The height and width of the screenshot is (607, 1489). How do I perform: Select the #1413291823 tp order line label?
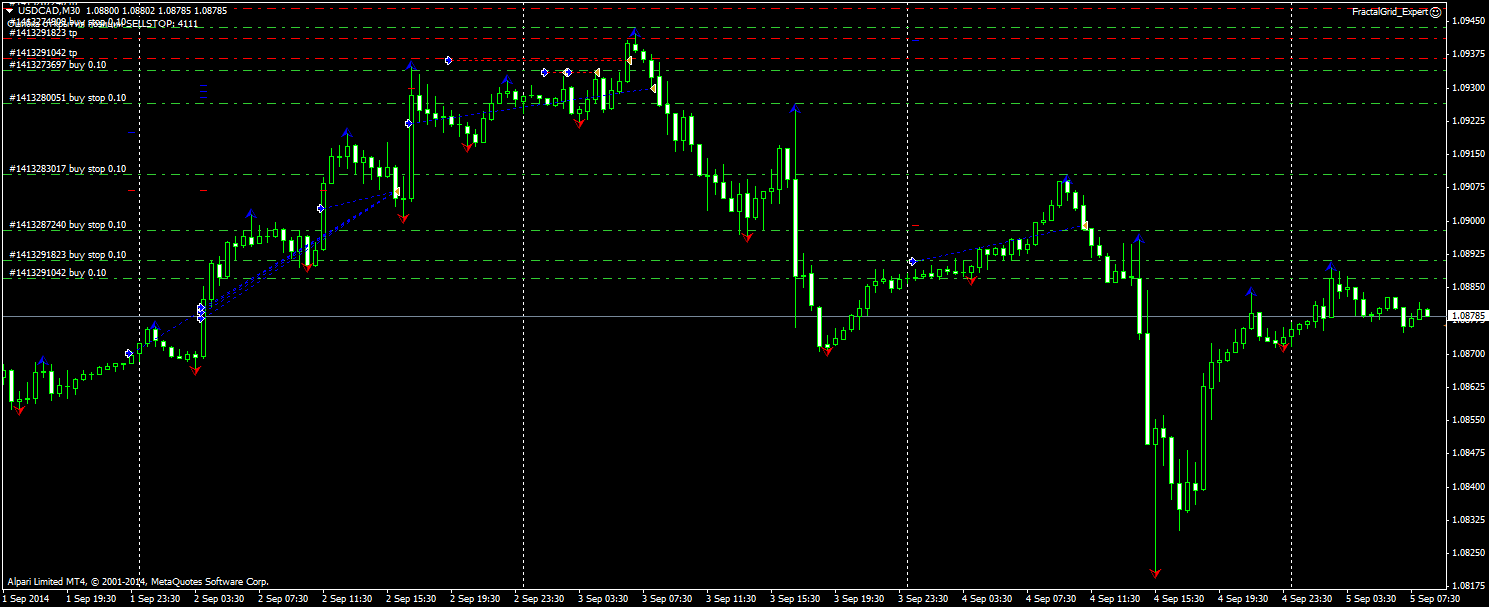tap(43, 33)
